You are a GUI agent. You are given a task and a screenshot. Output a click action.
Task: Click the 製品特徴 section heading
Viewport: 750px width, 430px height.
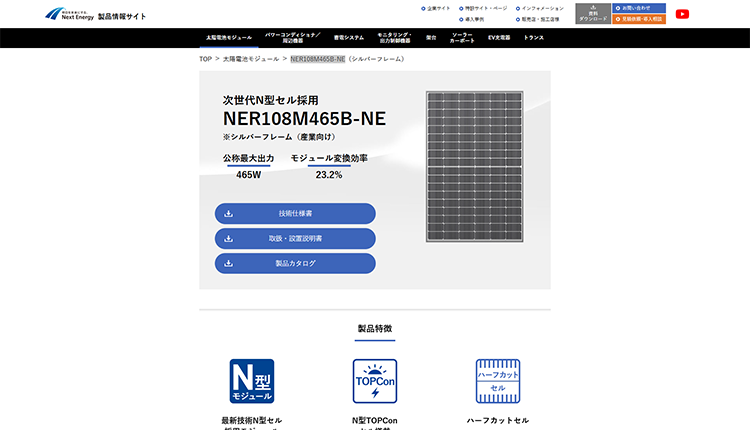(375, 329)
